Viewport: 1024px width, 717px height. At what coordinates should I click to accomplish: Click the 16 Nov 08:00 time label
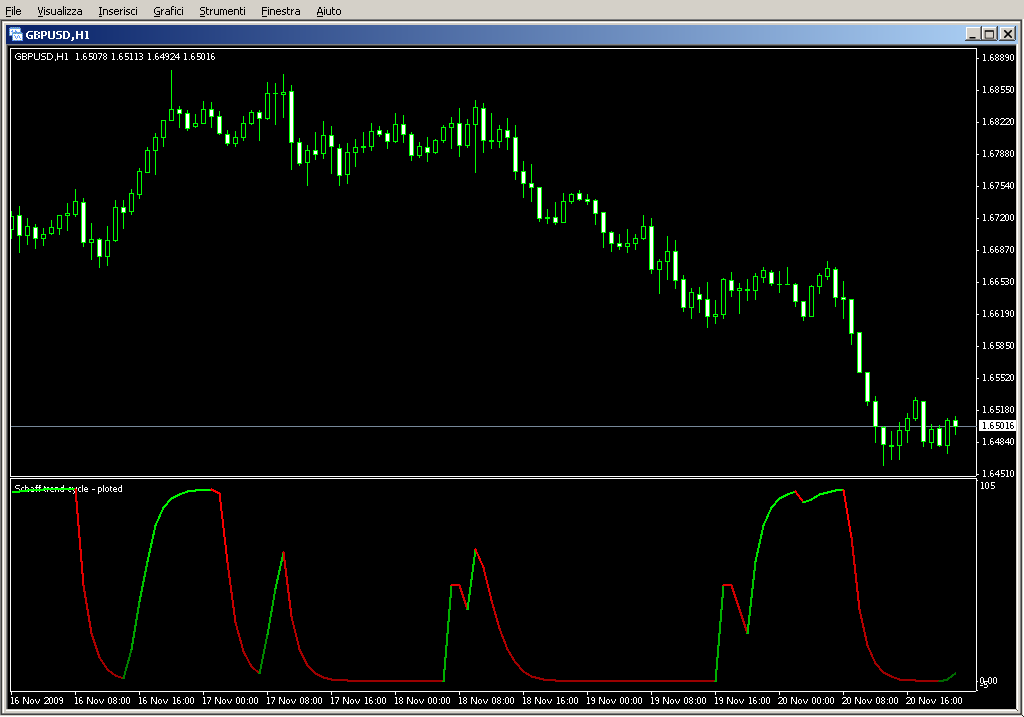tap(102, 701)
